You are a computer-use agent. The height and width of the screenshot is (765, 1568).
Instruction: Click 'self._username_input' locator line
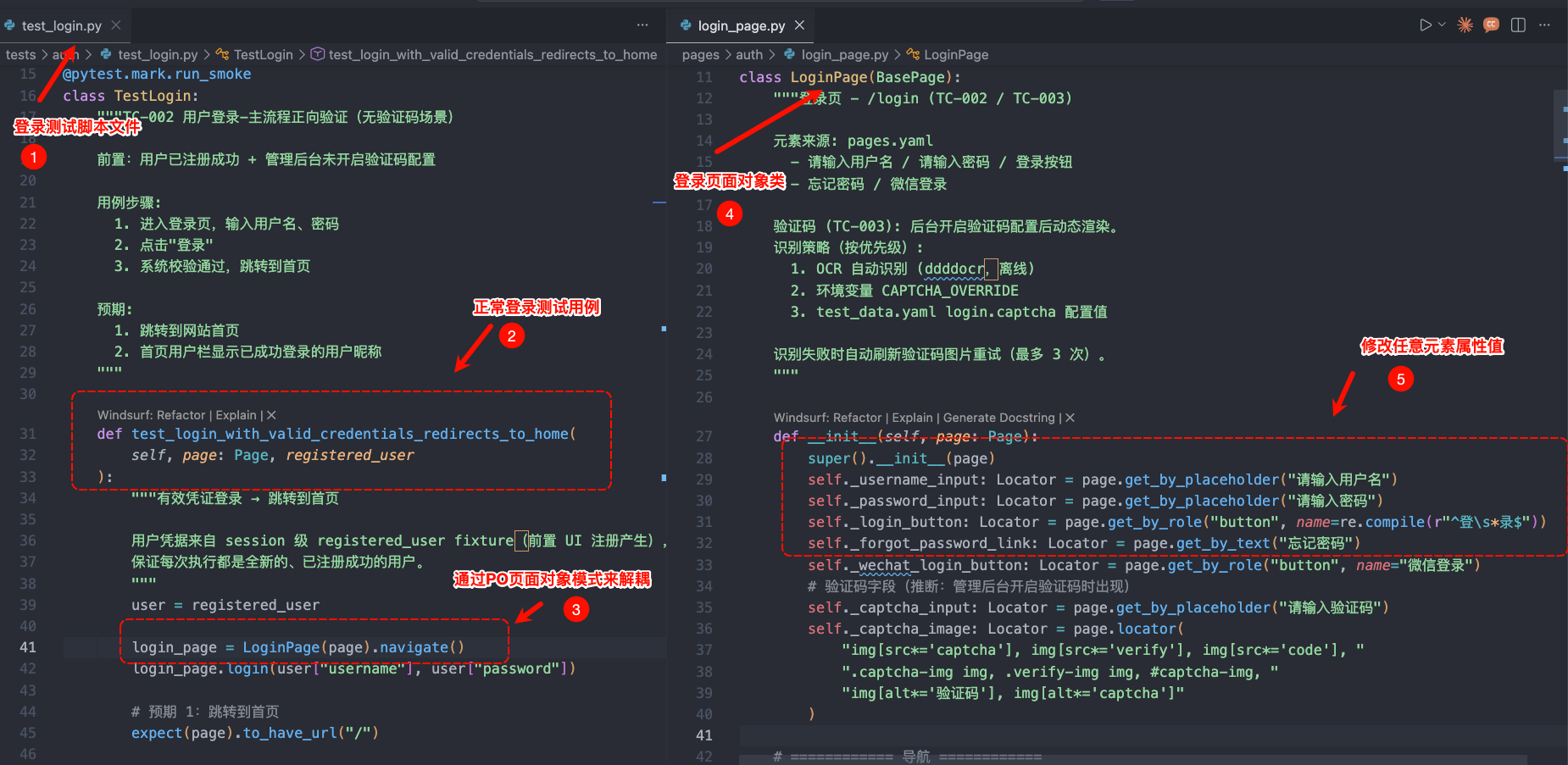tap(1103, 480)
